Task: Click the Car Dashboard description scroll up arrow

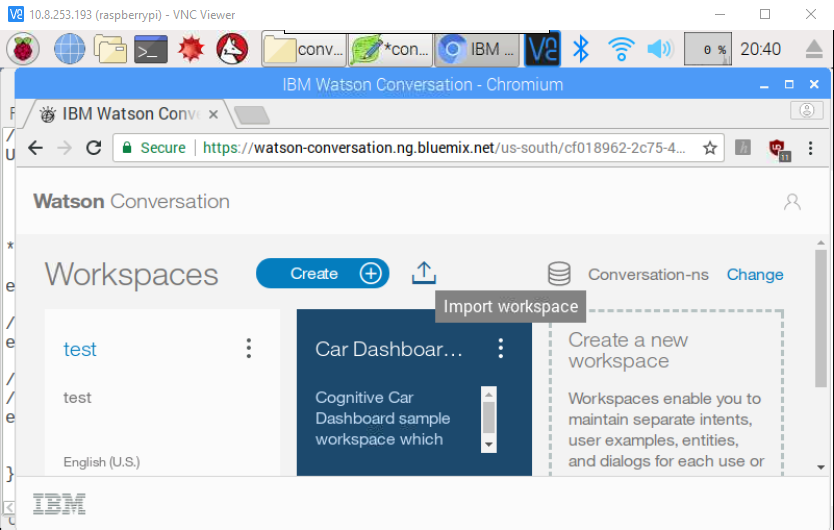Action: [488, 394]
